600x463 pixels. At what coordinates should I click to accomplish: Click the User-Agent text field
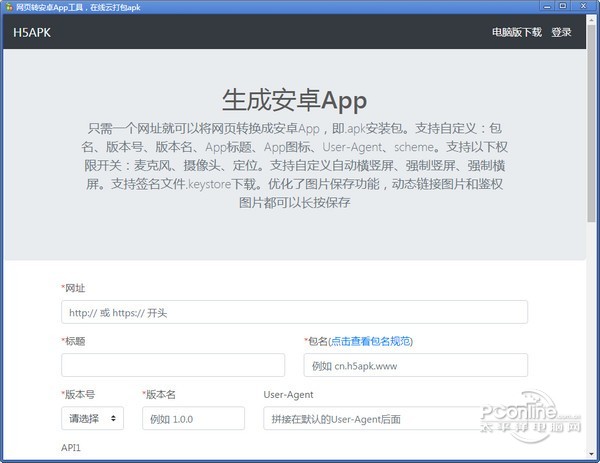click(380, 418)
